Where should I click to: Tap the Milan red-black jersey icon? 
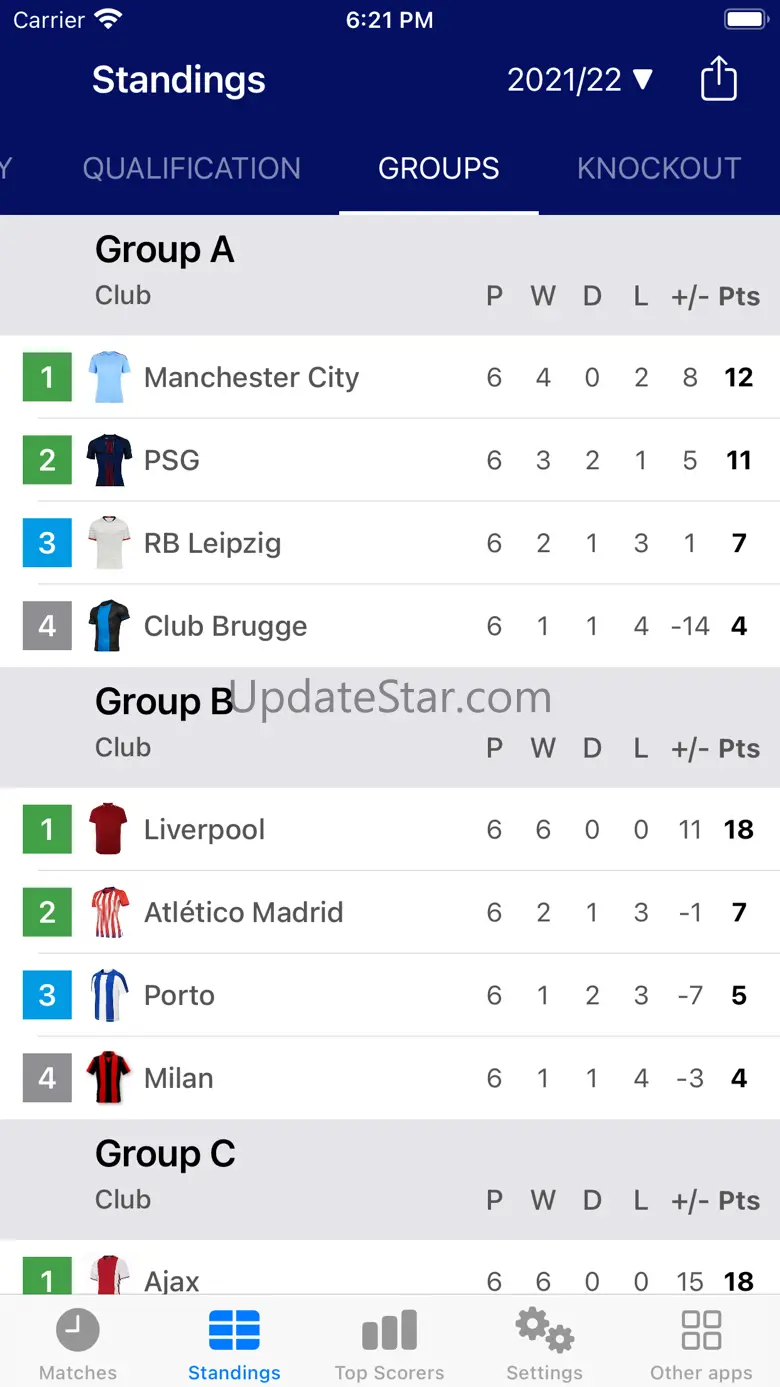108,1078
